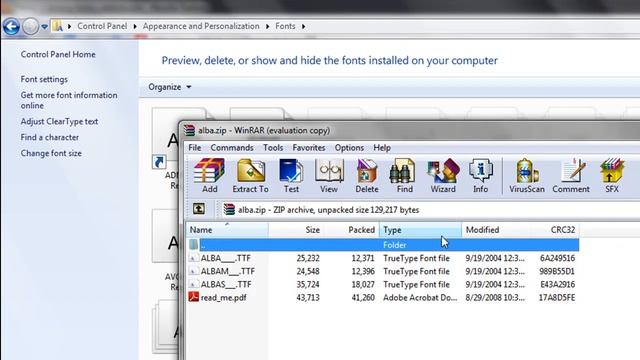640x360 pixels.
Task: Open the Help menu in WinRAR
Action: (382, 148)
